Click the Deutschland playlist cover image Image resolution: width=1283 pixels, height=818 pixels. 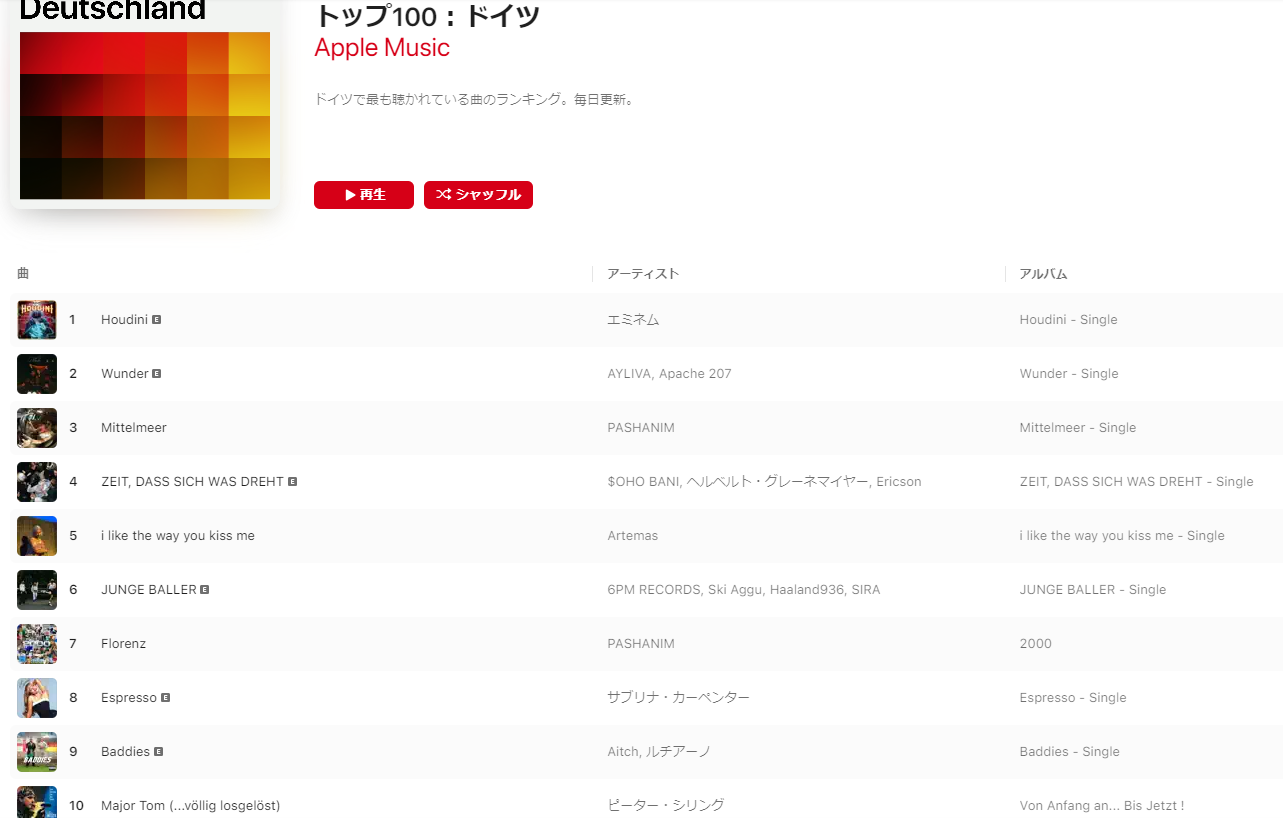point(145,100)
